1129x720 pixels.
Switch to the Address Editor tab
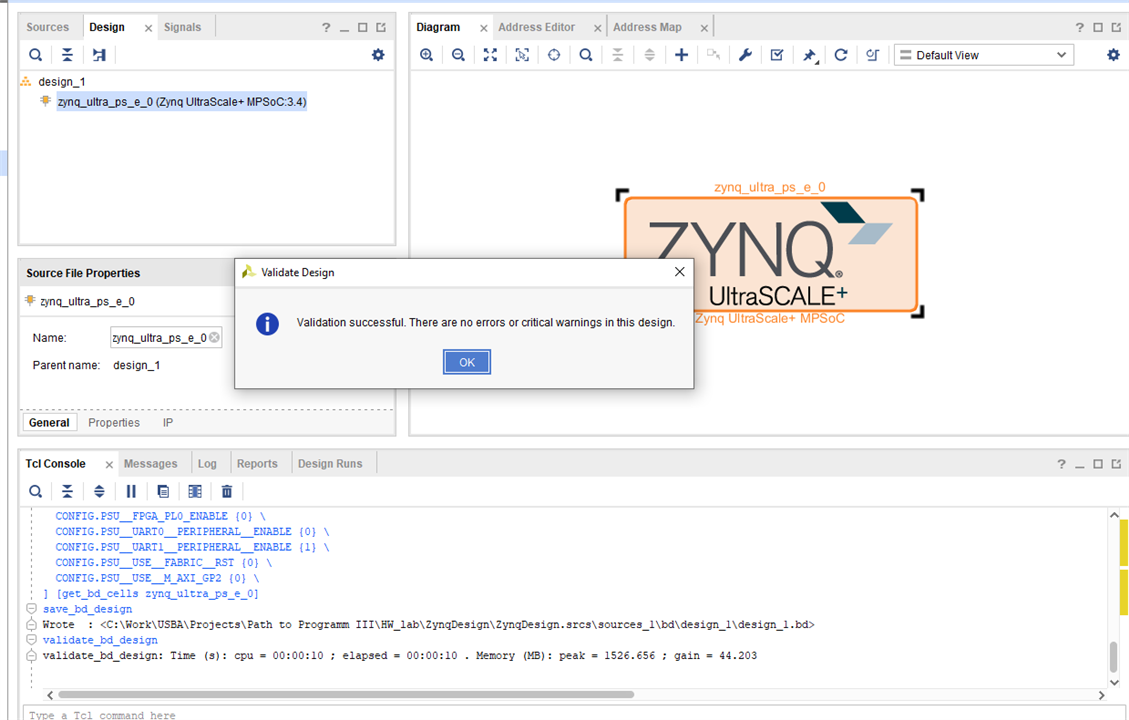point(537,27)
